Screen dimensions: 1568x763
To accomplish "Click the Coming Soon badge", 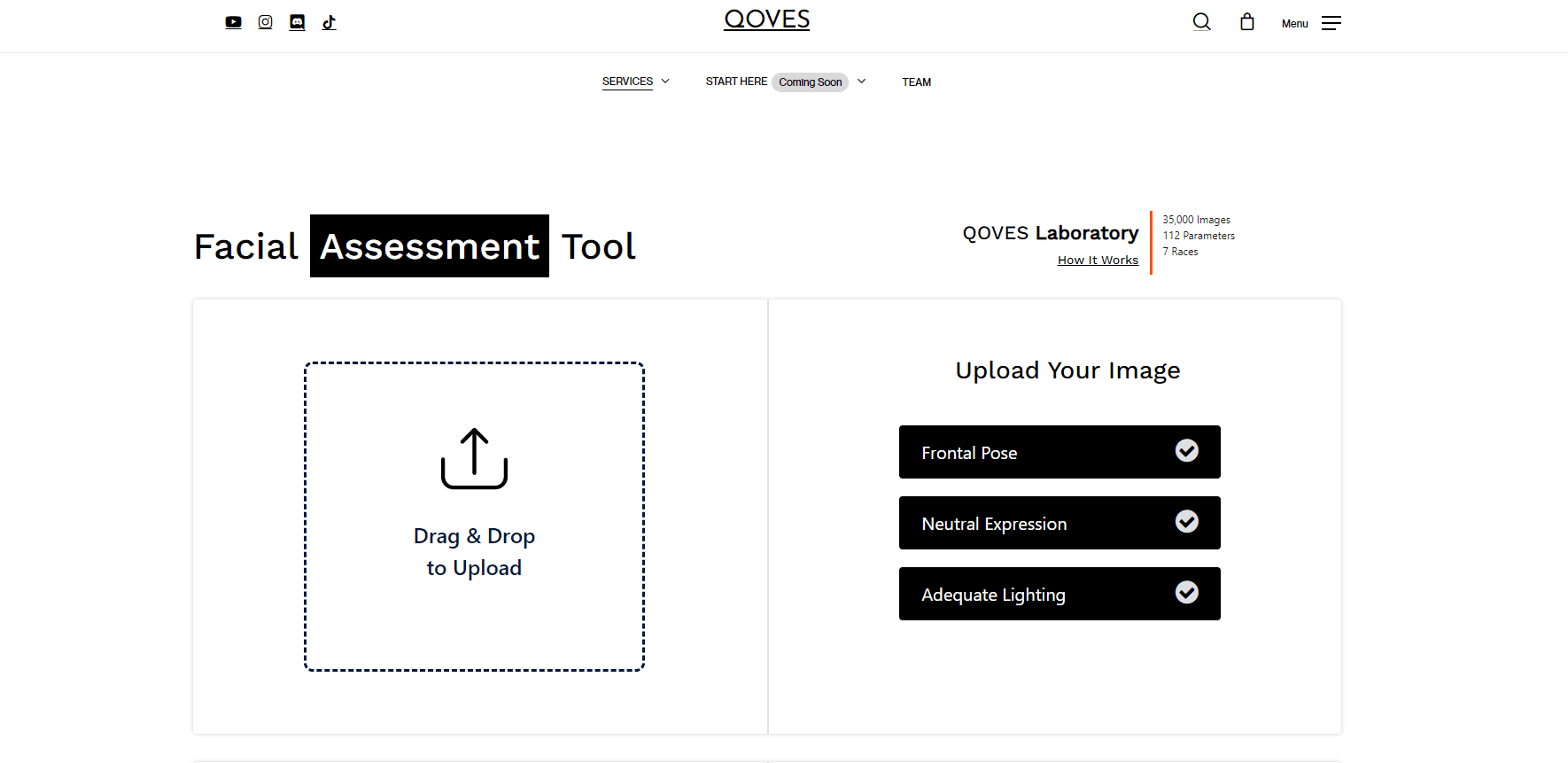I will click(x=811, y=82).
